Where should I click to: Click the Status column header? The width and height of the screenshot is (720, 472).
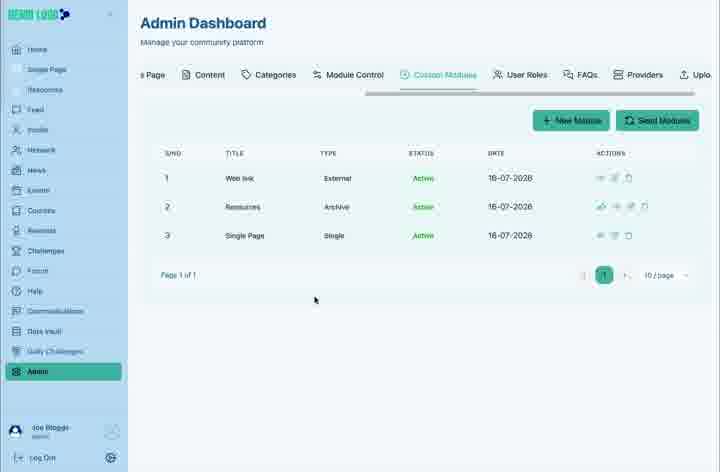[x=422, y=153]
